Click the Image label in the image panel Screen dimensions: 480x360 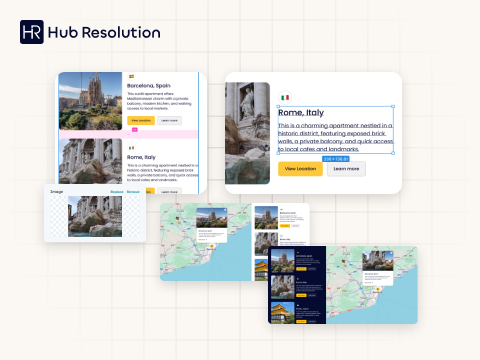pyautogui.click(x=57, y=192)
